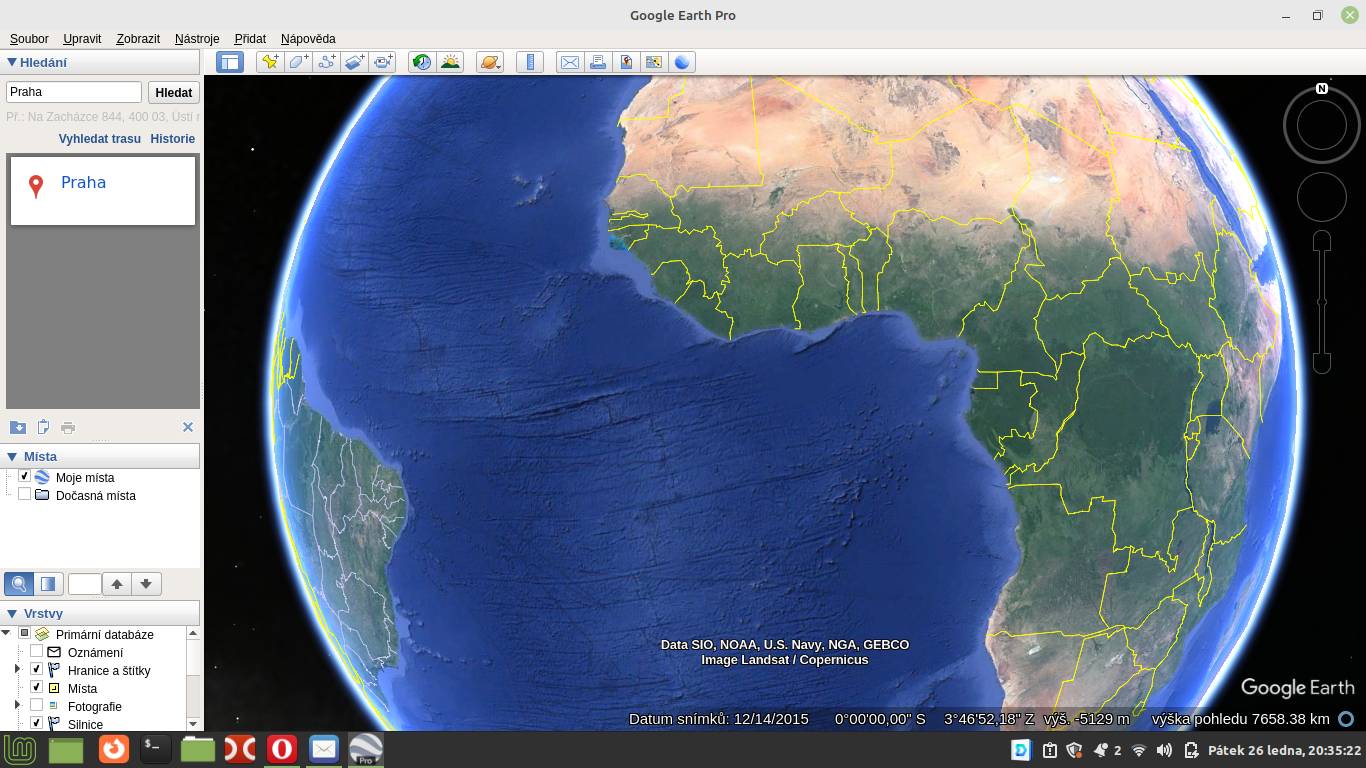Check the Dočasná místa checkbox

click(x=25, y=494)
